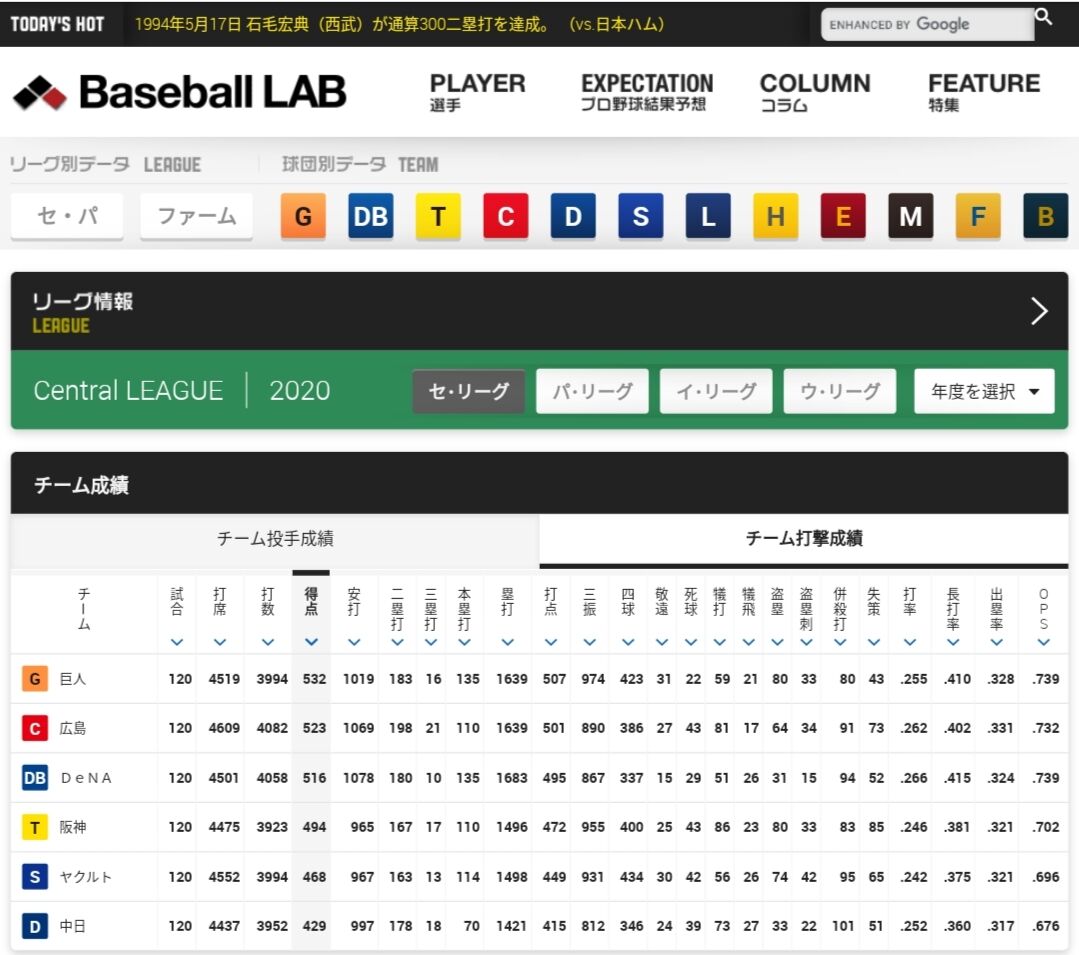The height and width of the screenshot is (955, 1079).
Task: Open 中日 team name link
Action: (x=72, y=926)
